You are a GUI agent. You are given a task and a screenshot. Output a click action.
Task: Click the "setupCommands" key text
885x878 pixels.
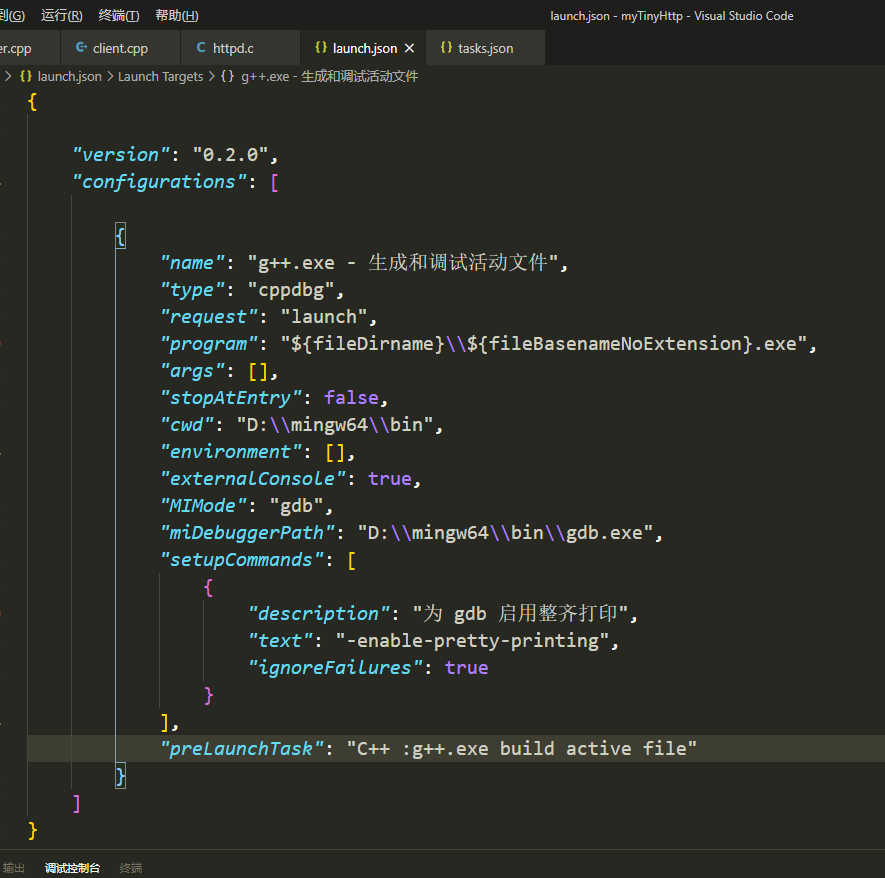click(x=242, y=560)
